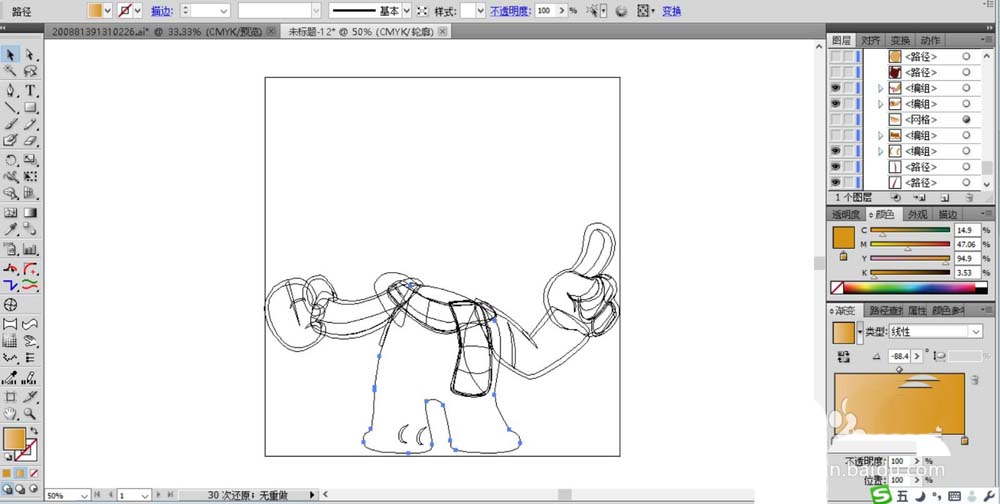1000x504 pixels.
Task: Swap fill and stroke colors arrow
Action: [x=34, y=431]
